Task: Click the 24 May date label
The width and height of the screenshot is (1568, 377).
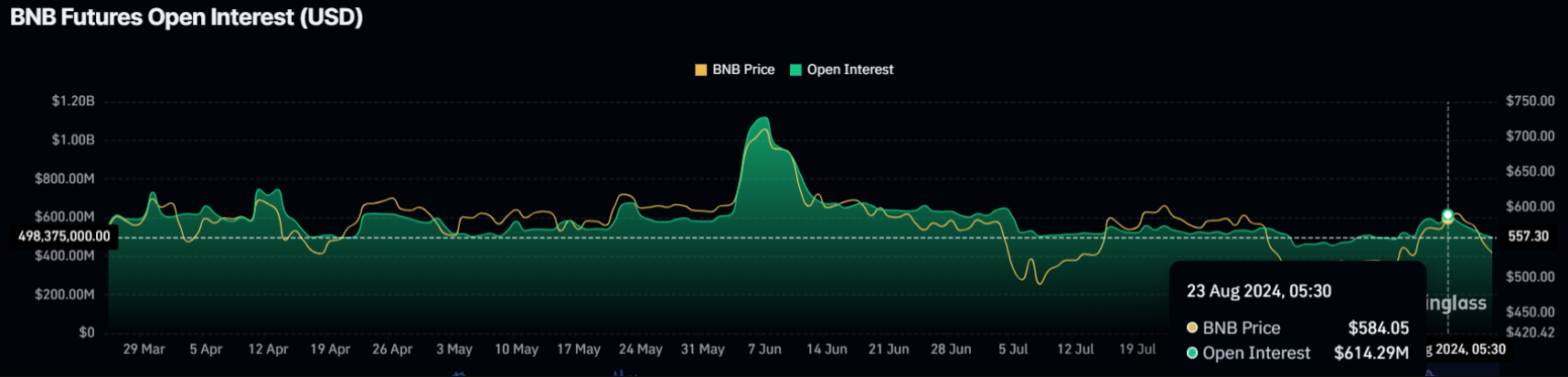Action: tap(641, 350)
